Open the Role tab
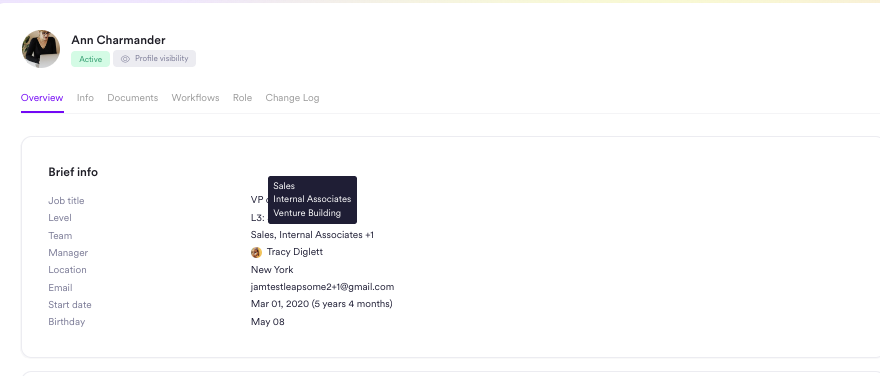Viewport: 880px width, 376px height. click(242, 98)
